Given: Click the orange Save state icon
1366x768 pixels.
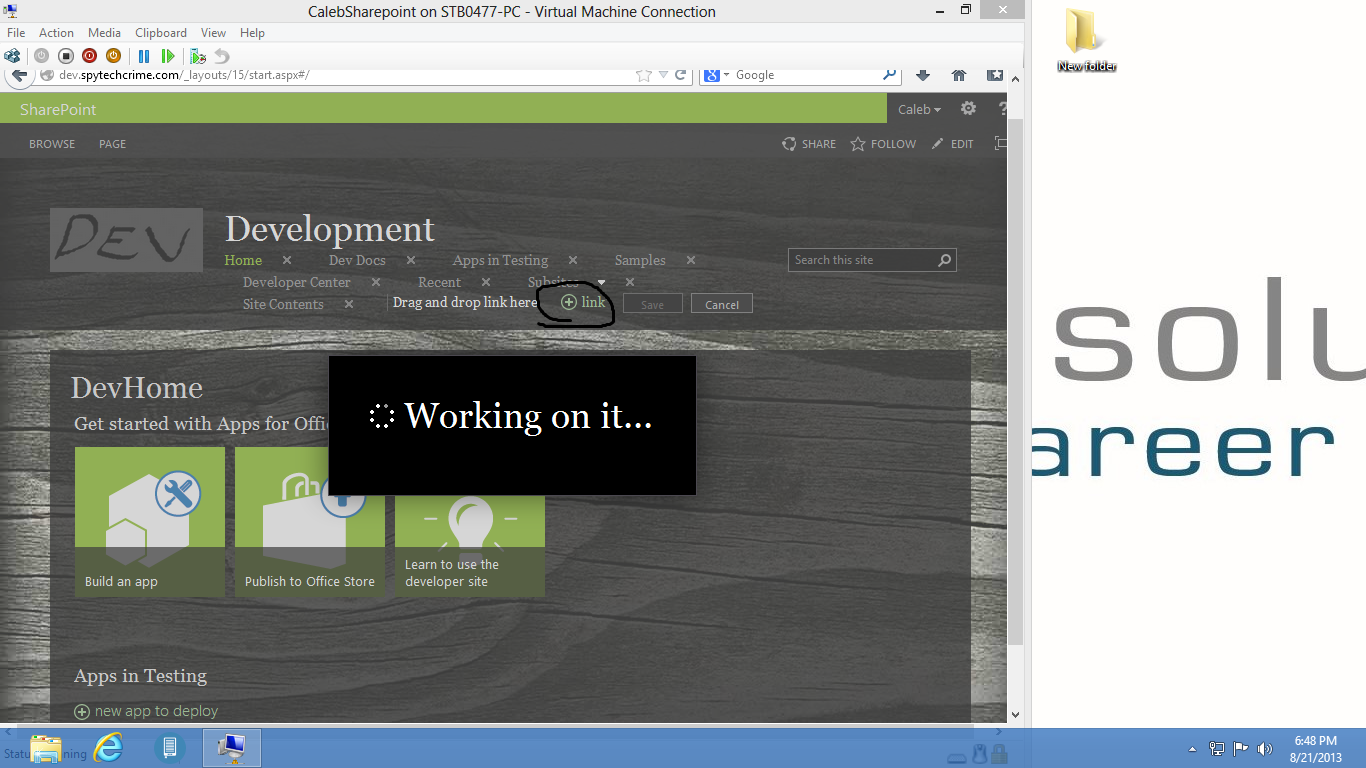Looking at the screenshot, I should click(113, 56).
